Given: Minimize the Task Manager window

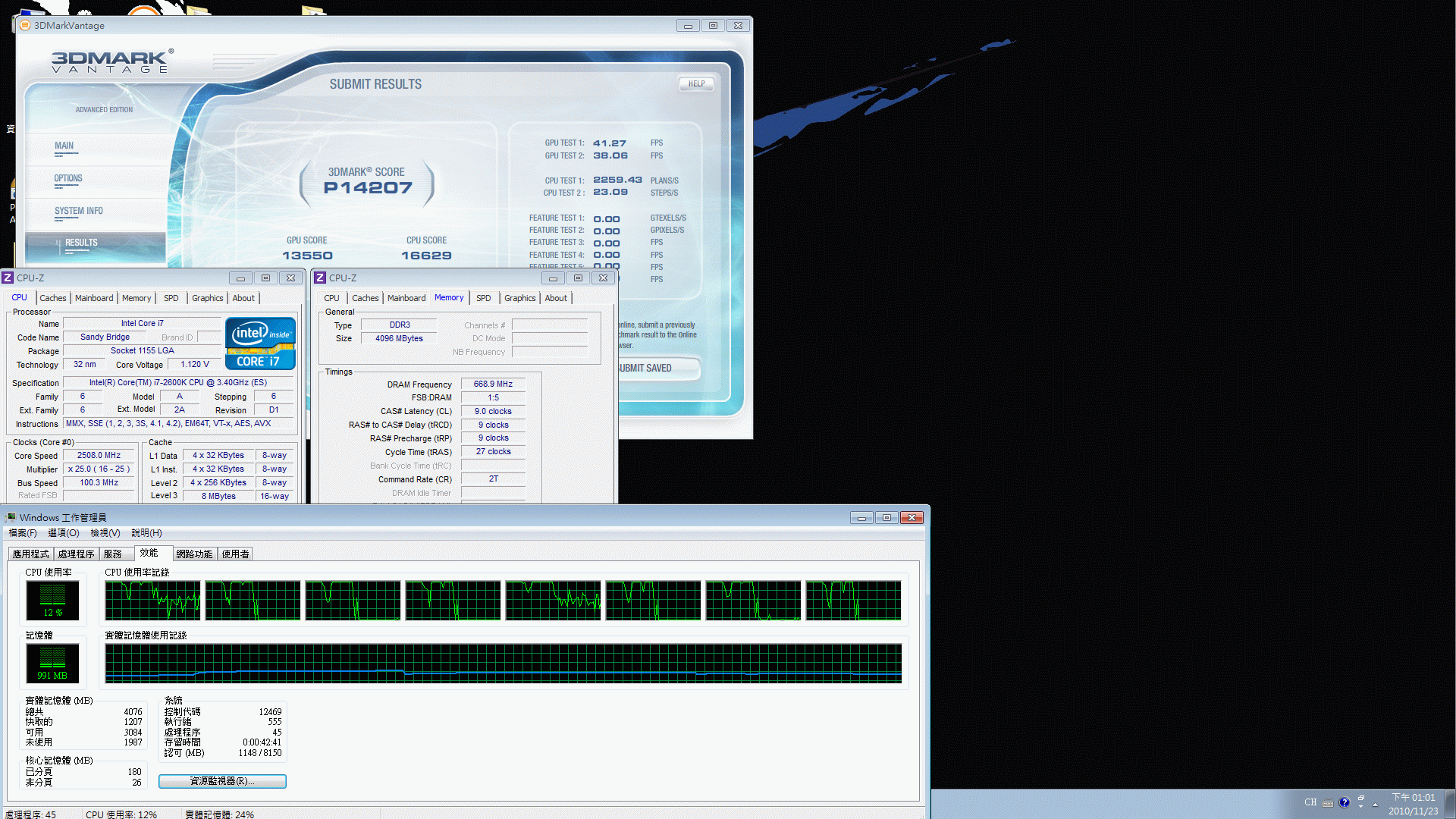Looking at the screenshot, I should point(861,517).
